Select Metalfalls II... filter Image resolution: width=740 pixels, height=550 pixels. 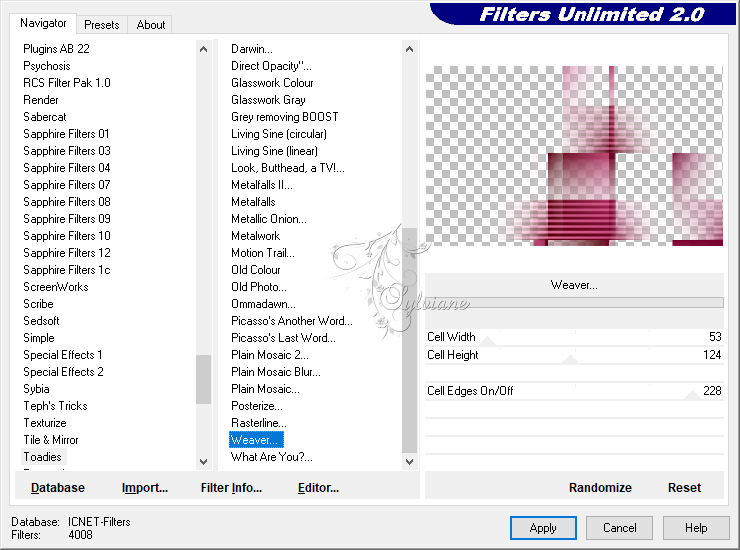(x=262, y=185)
